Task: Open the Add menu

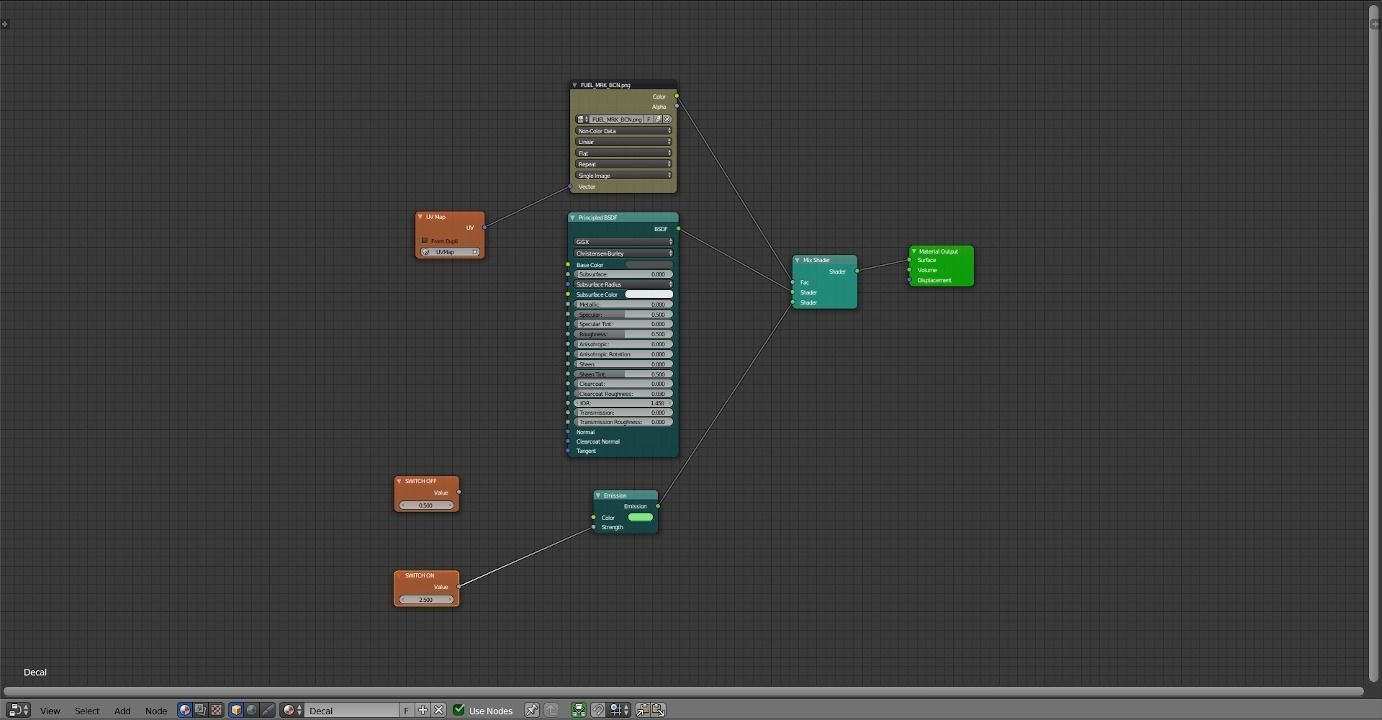Action: coord(122,710)
